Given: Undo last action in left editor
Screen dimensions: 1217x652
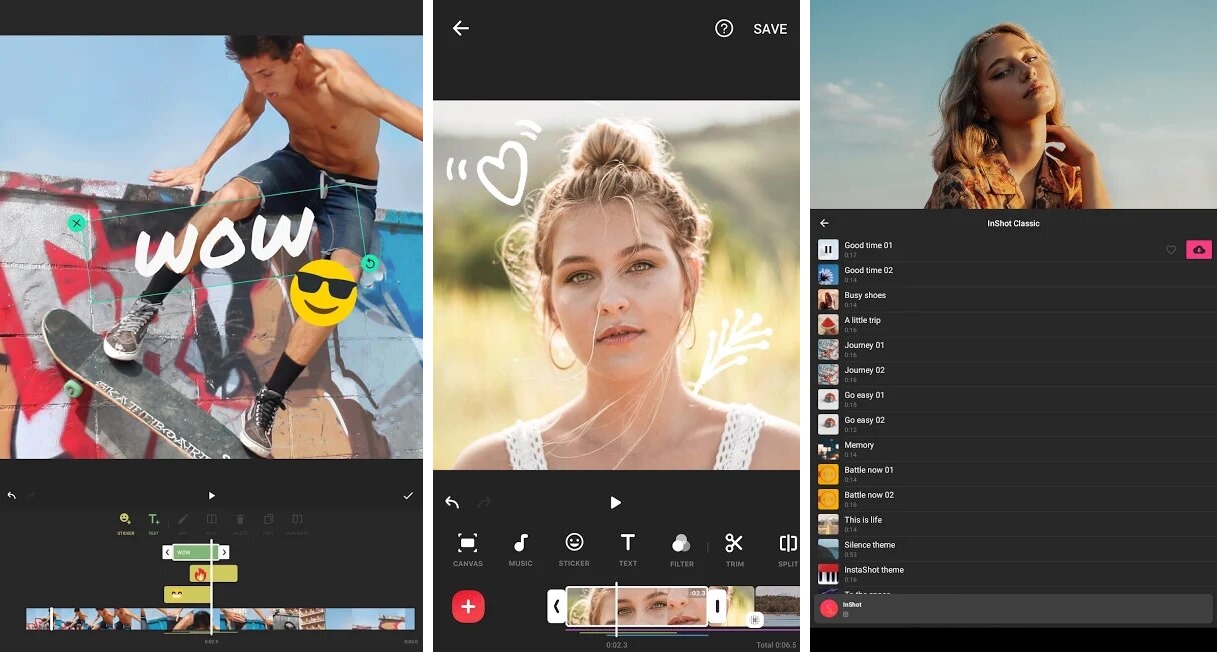Looking at the screenshot, I should pyautogui.click(x=12, y=495).
